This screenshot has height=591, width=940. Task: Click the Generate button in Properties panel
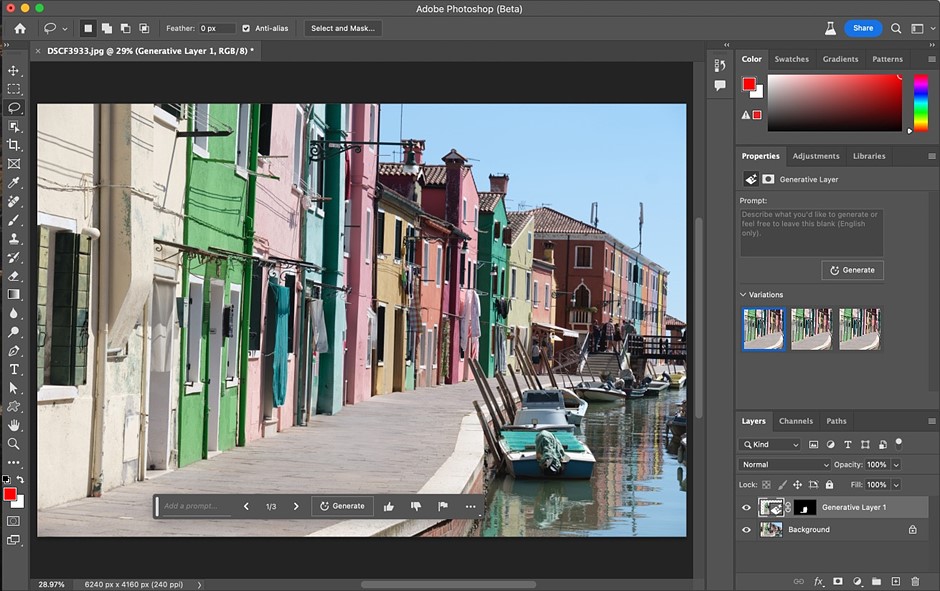pos(852,269)
